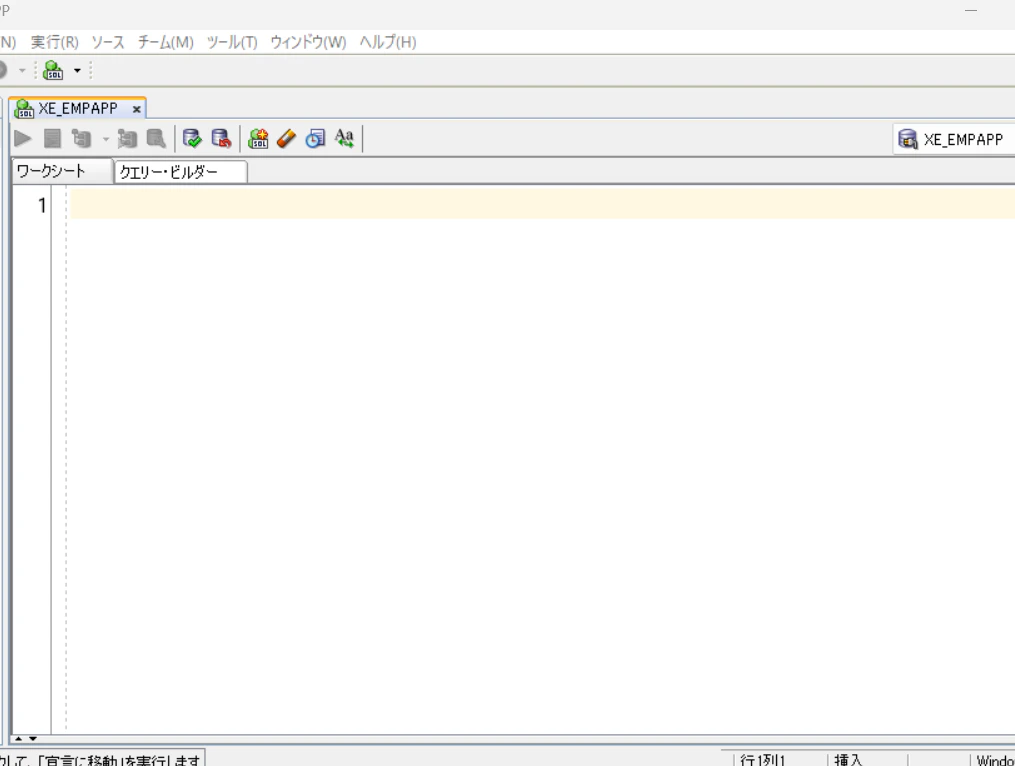Open the 実行(R) menu
The height and width of the screenshot is (766, 1015).
pos(54,42)
